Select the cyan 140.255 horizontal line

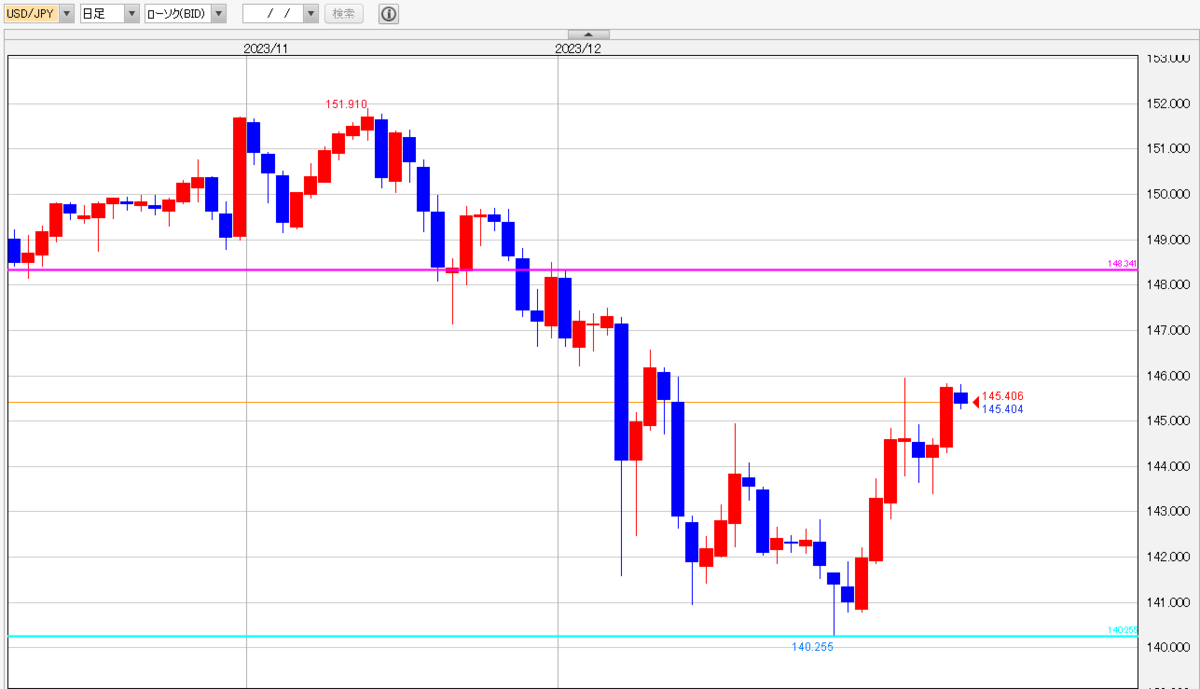click(572, 636)
